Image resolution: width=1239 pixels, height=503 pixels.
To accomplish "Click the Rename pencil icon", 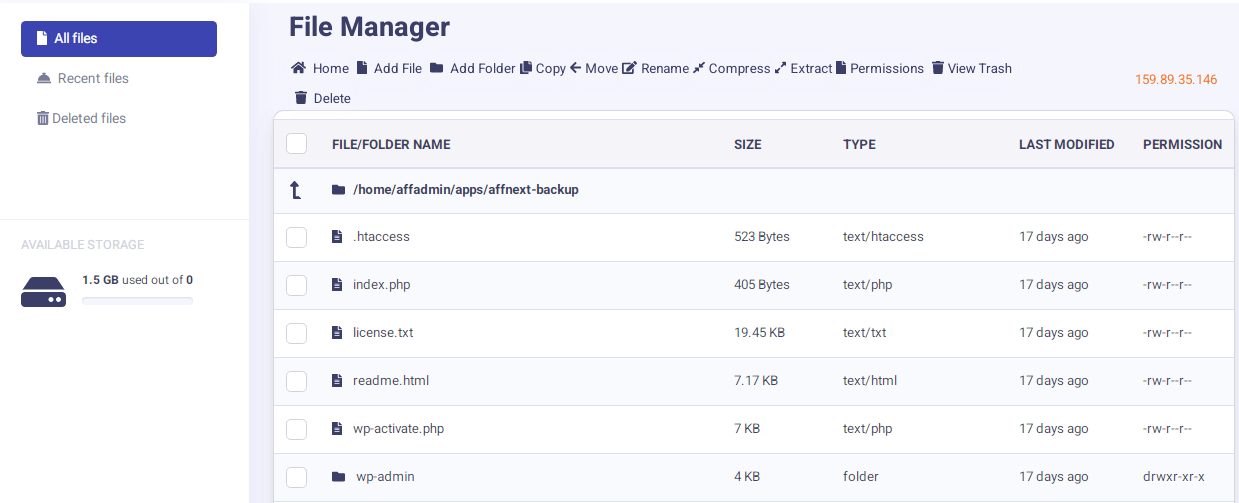I will pos(629,69).
